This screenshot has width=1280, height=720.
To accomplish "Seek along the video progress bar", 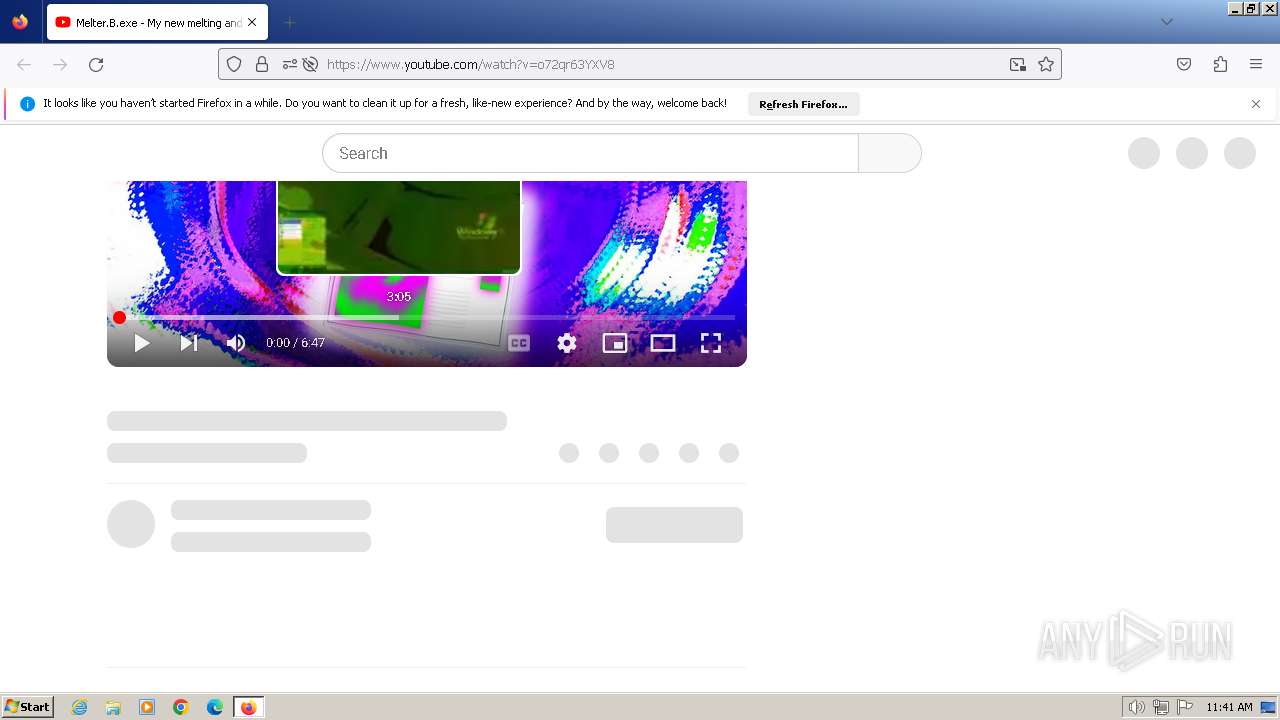I will click(427, 318).
